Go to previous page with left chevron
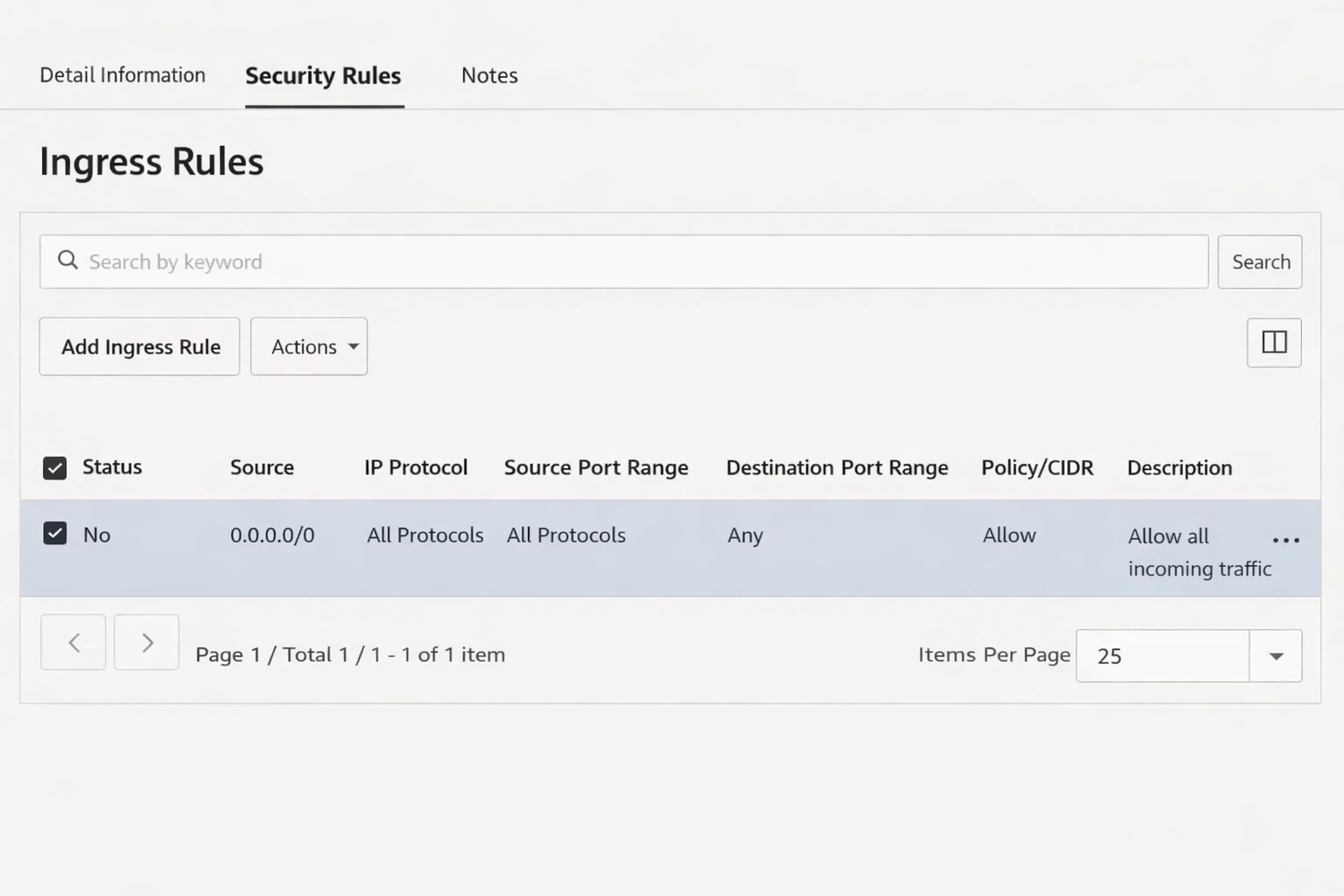1344x896 pixels. click(x=73, y=641)
